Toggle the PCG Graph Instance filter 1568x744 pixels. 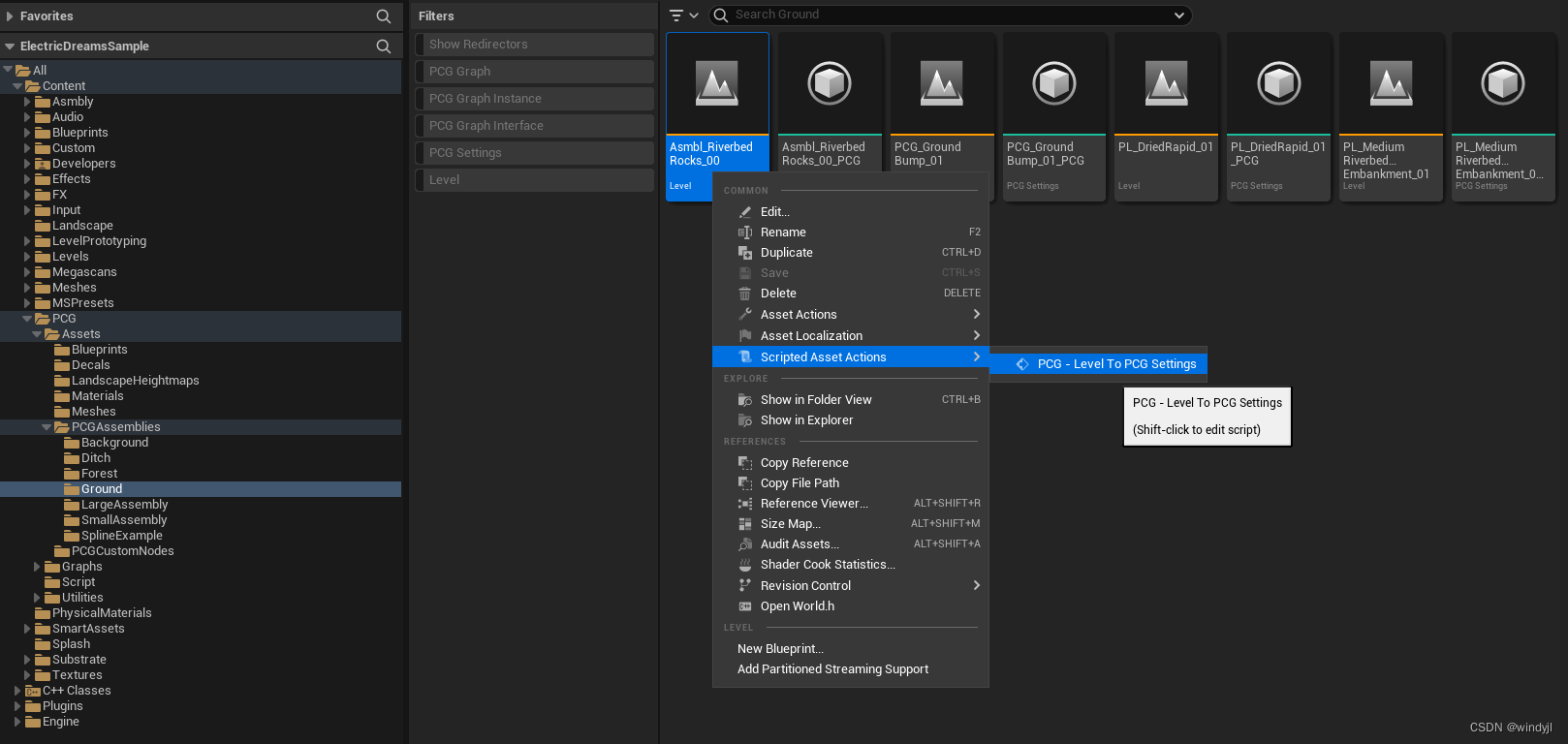535,99
